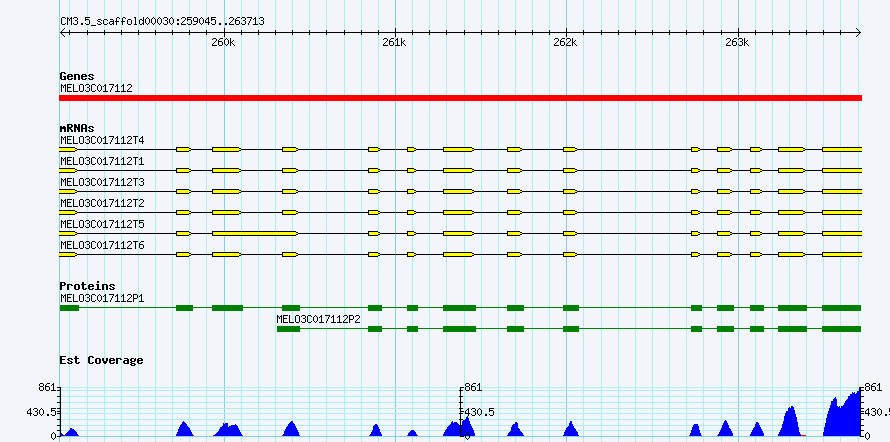
Task: Click the MELO3C017112T6 transcript label
Action: click(x=102, y=246)
